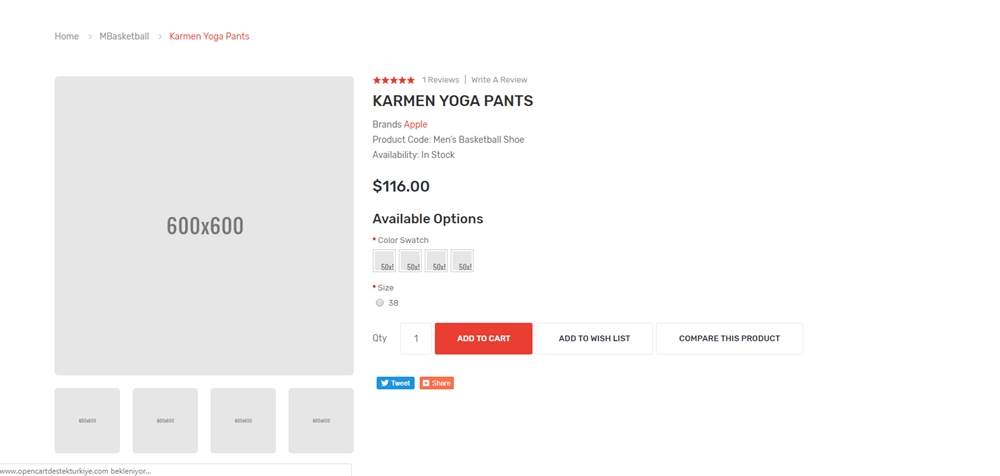Open the 1 Reviews link

tap(441, 80)
